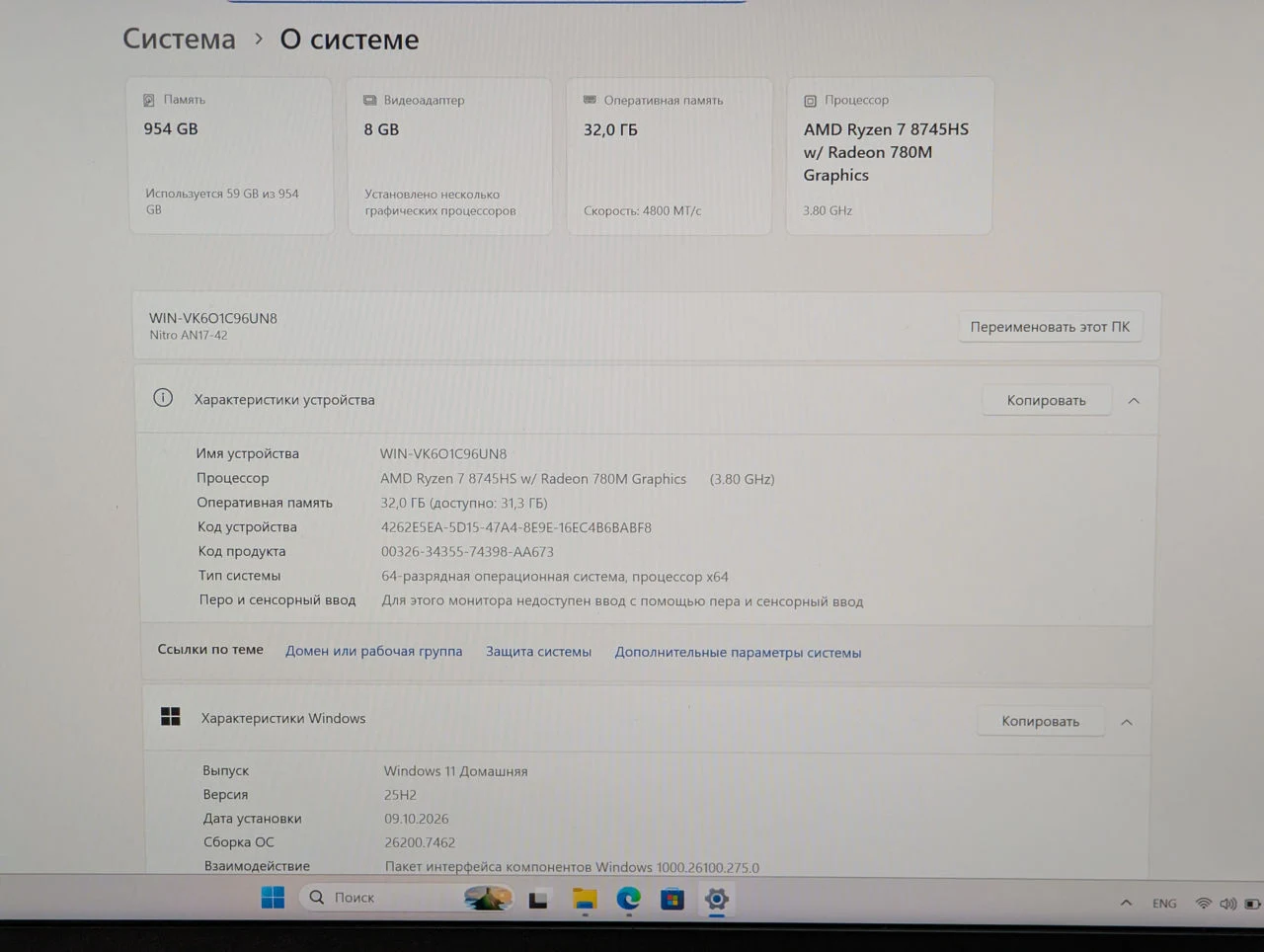The height and width of the screenshot is (952, 1264).
Task: Click the taskbar Поиск search box
Action: pos(407,898)
